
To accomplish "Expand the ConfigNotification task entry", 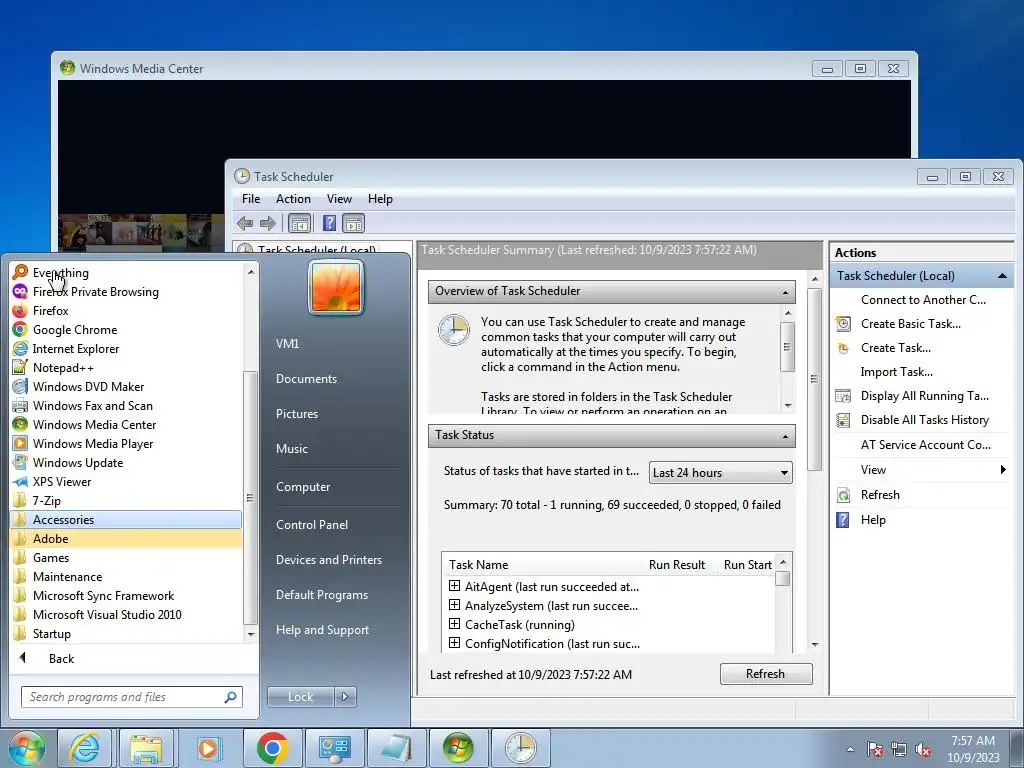I will click(454, 643).
